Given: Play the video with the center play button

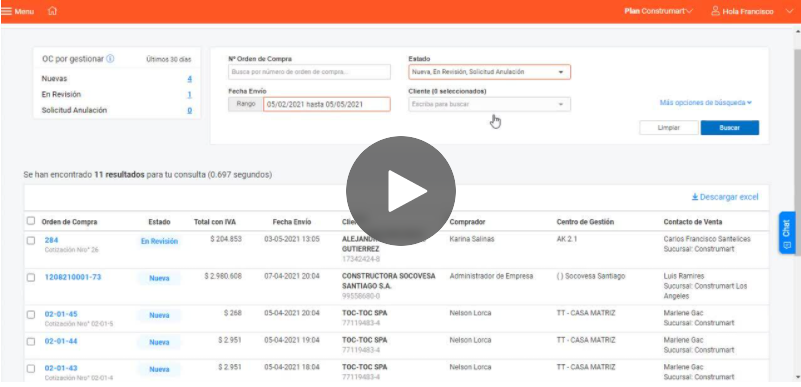Looking at the screenshot, I should coord(400,190).
